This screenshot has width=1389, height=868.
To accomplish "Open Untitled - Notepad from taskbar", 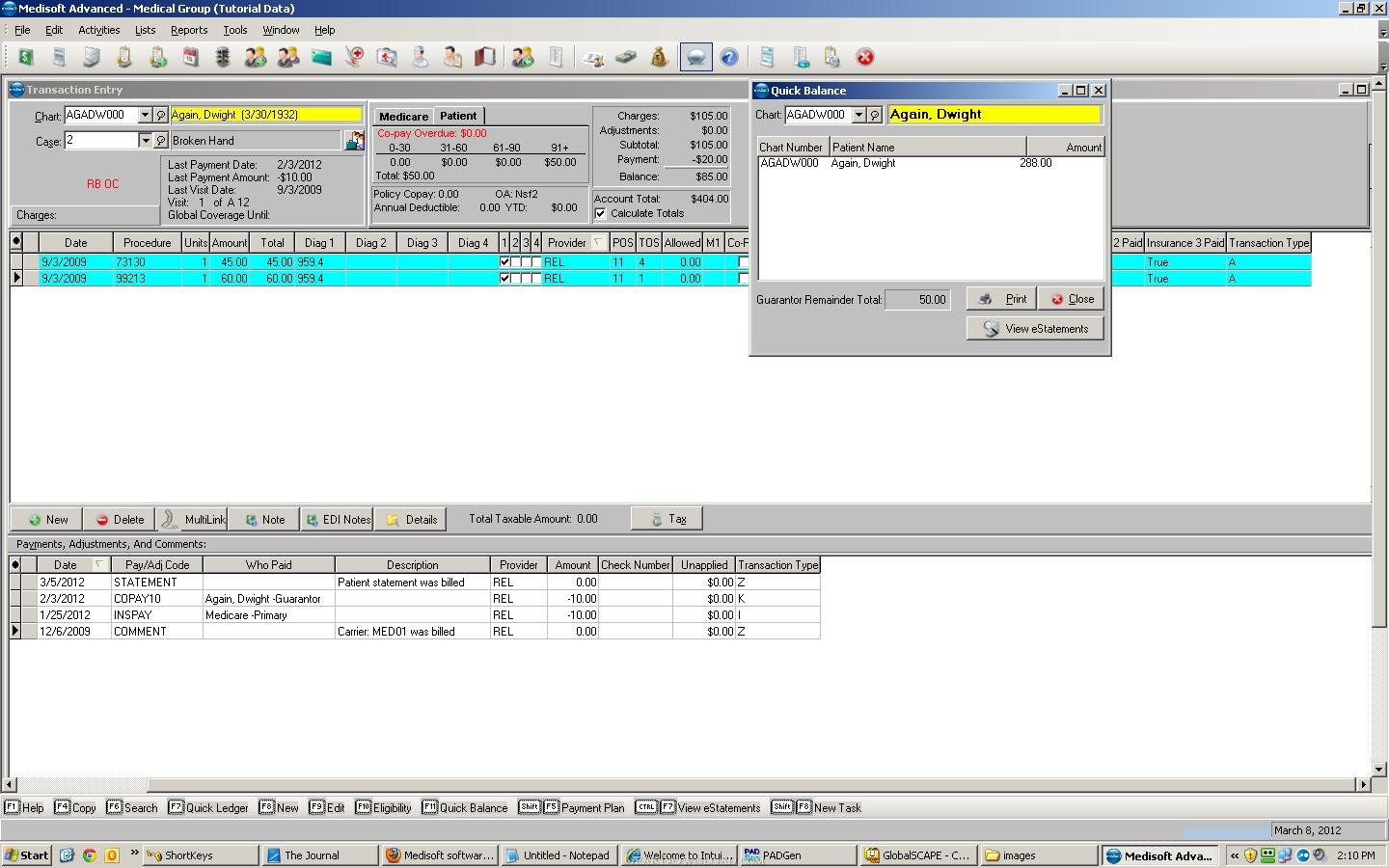I will 558,855.
